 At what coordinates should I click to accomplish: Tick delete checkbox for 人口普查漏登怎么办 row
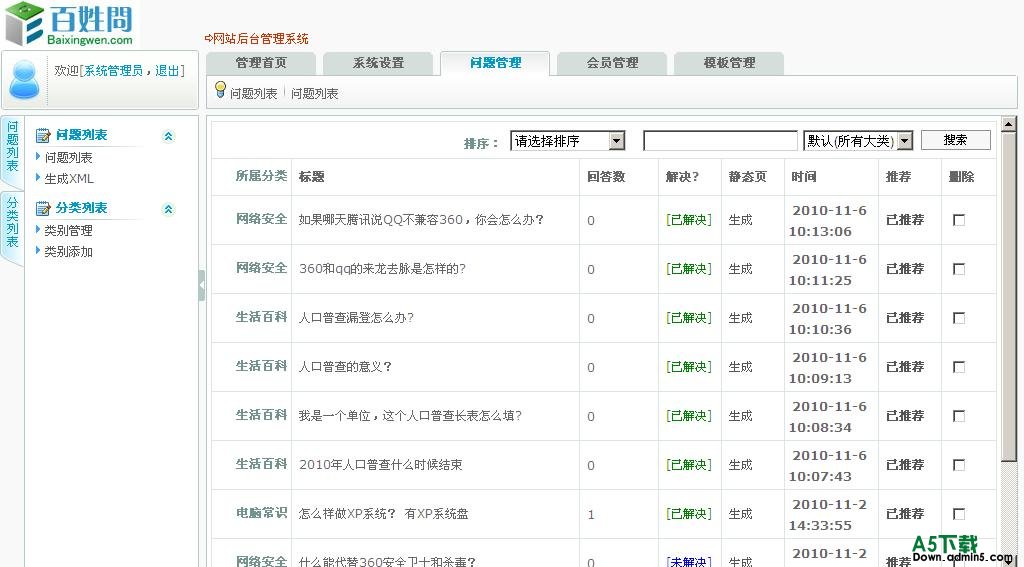959,318
